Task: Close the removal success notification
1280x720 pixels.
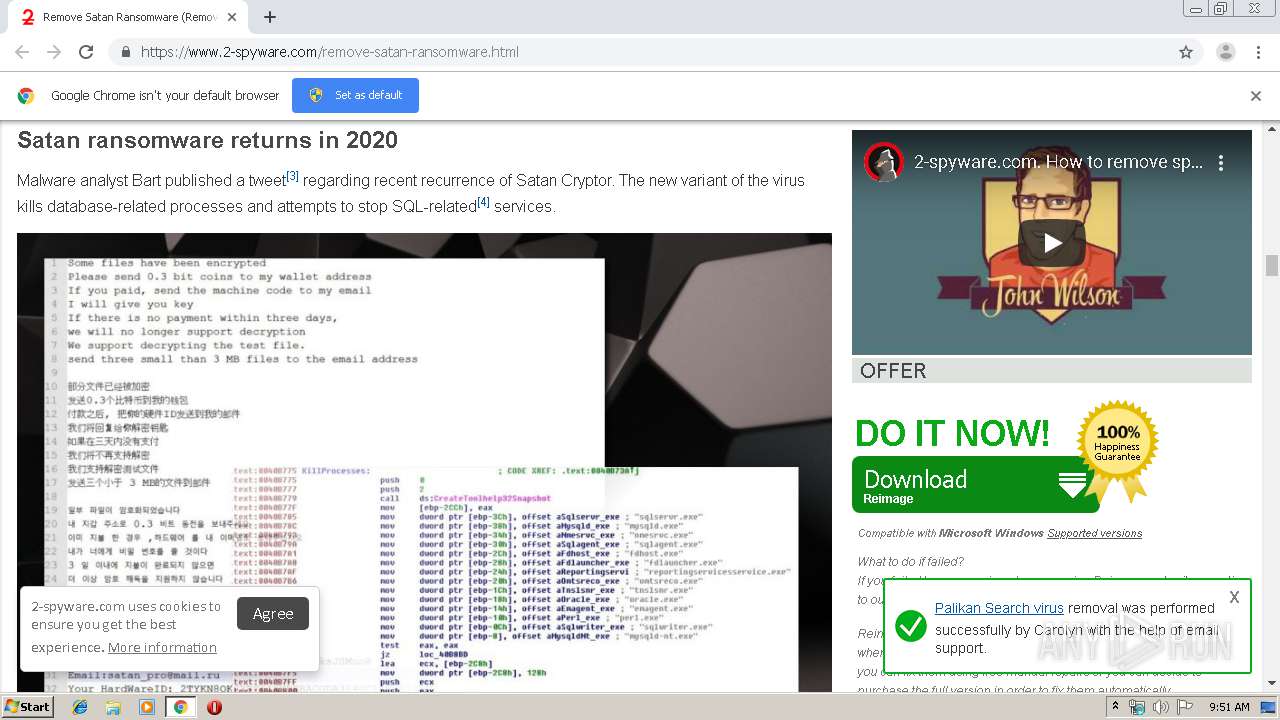Action: [x=1234, y=597]
